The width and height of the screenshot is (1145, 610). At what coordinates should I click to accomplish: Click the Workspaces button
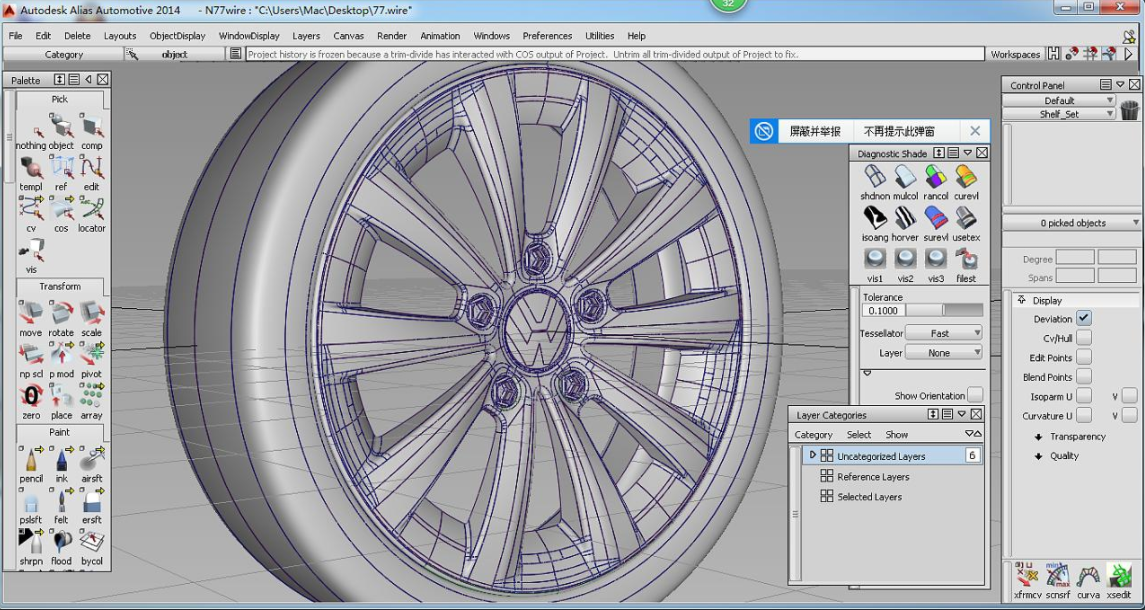[x=1015, y=54]
